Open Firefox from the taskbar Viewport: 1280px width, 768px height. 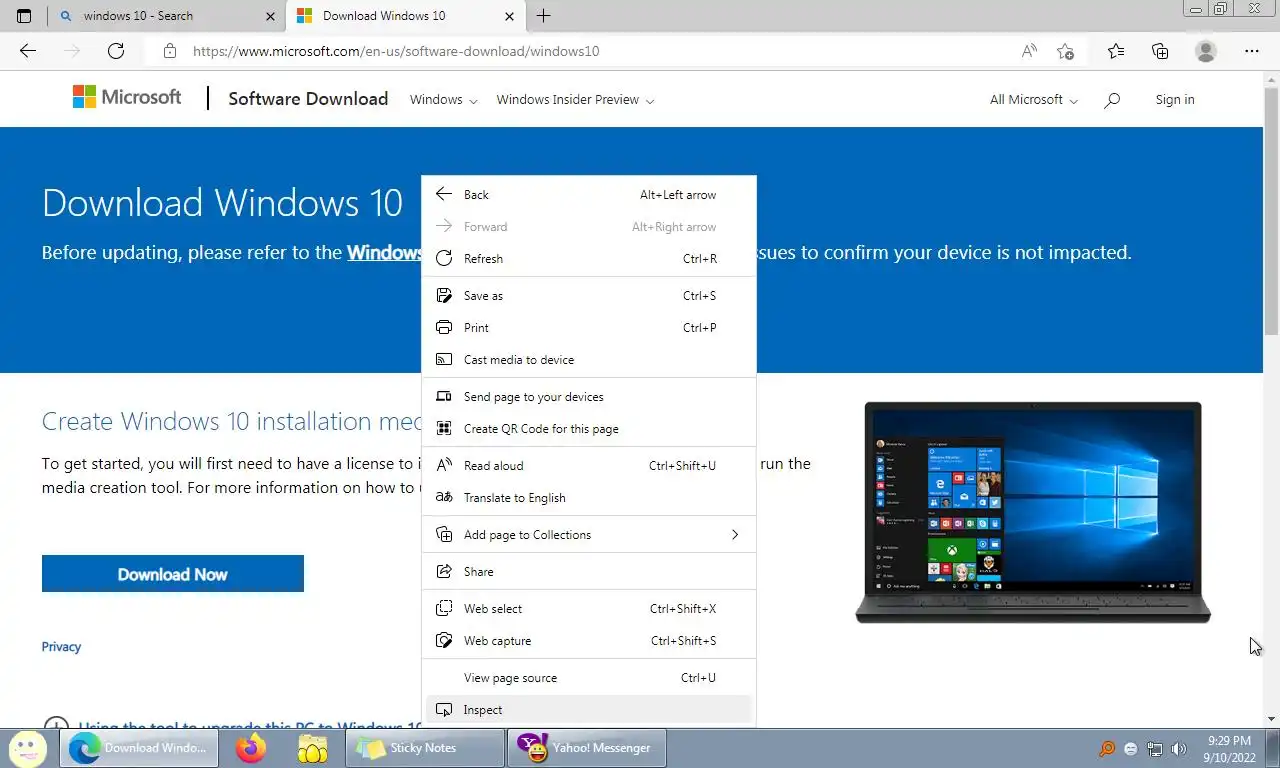[251, 748]
